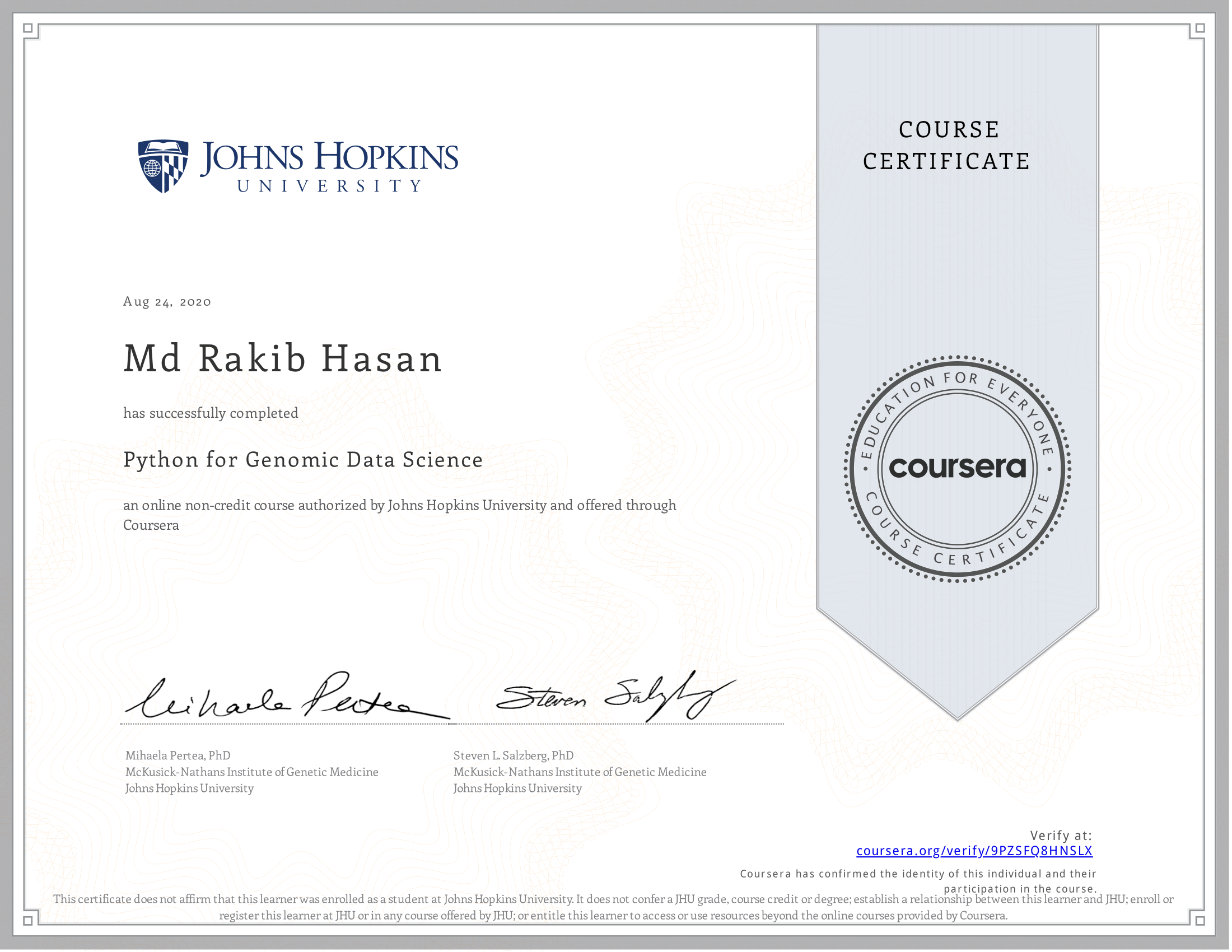Click the name Mihaela Pertea, PhD
The height and width of the screenshot is (952, 1232).
point(178,756)
